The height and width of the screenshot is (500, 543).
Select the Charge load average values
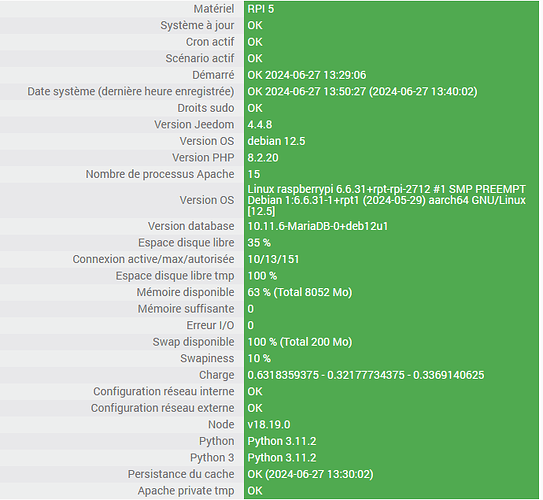[x=366, y=375]
